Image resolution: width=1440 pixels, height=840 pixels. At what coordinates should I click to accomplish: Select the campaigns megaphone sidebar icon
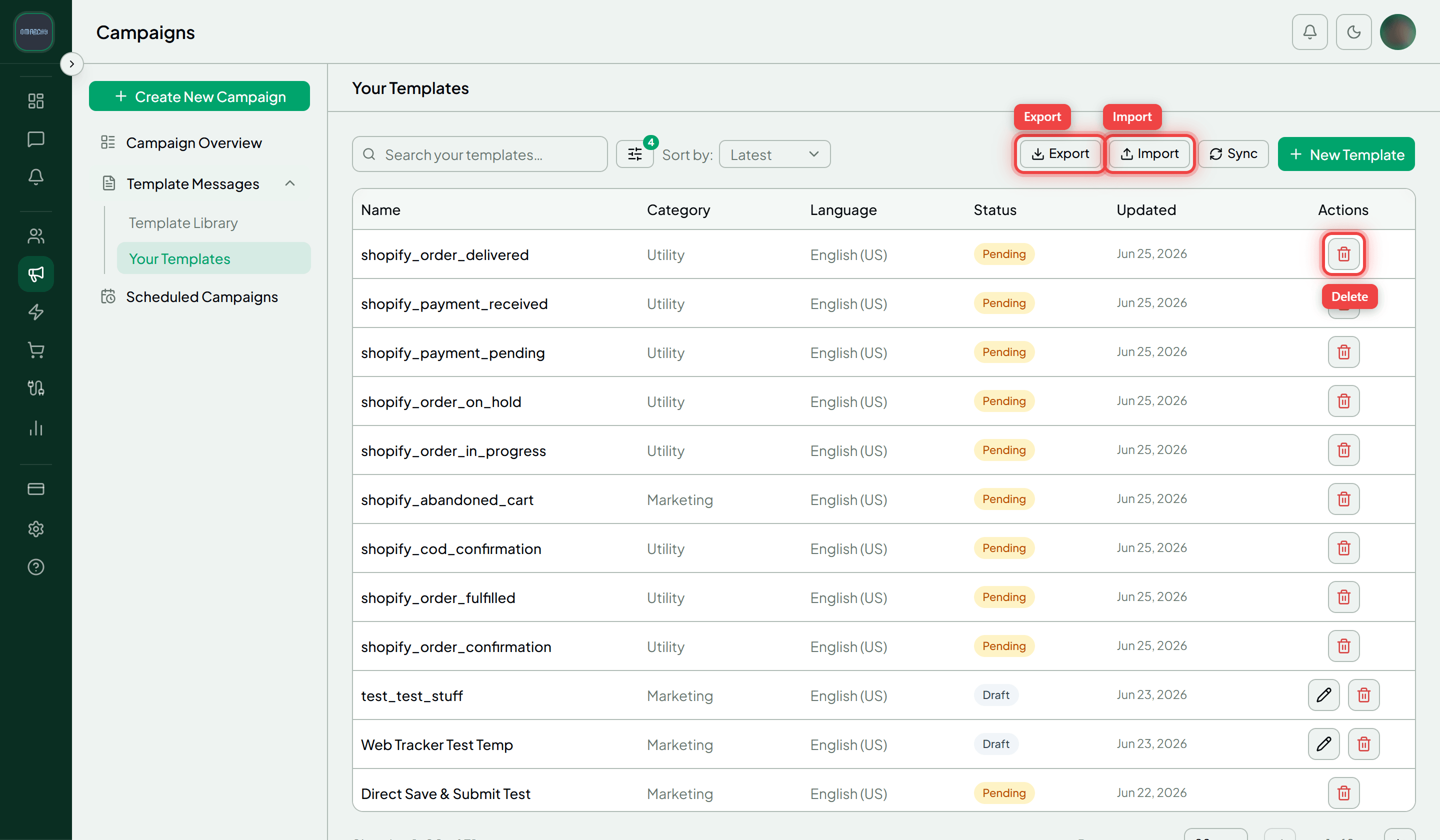(x=36, y=274)
